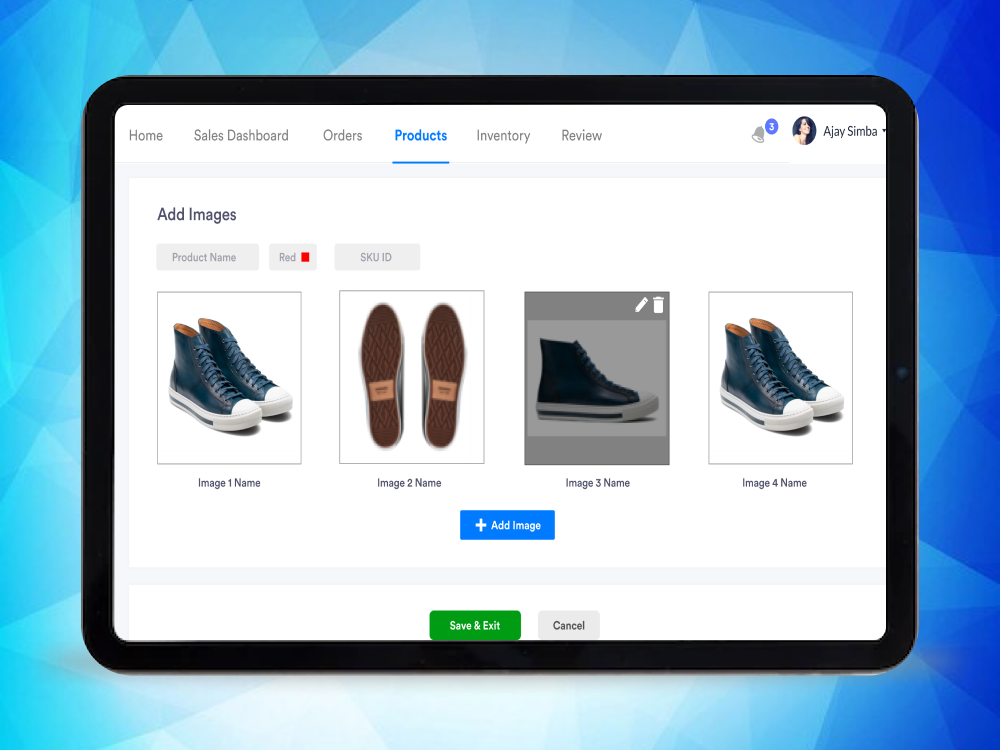
Task: Click the pencil edit icon on Image 3
Action: coord(641,305)
